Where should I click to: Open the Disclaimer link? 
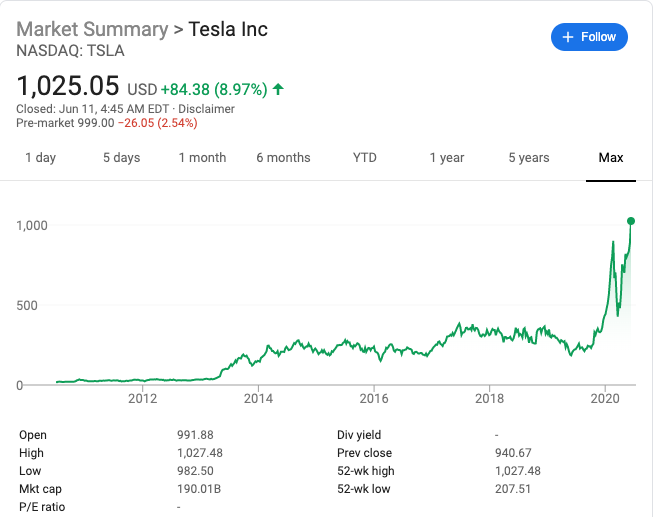click(206, 109)
